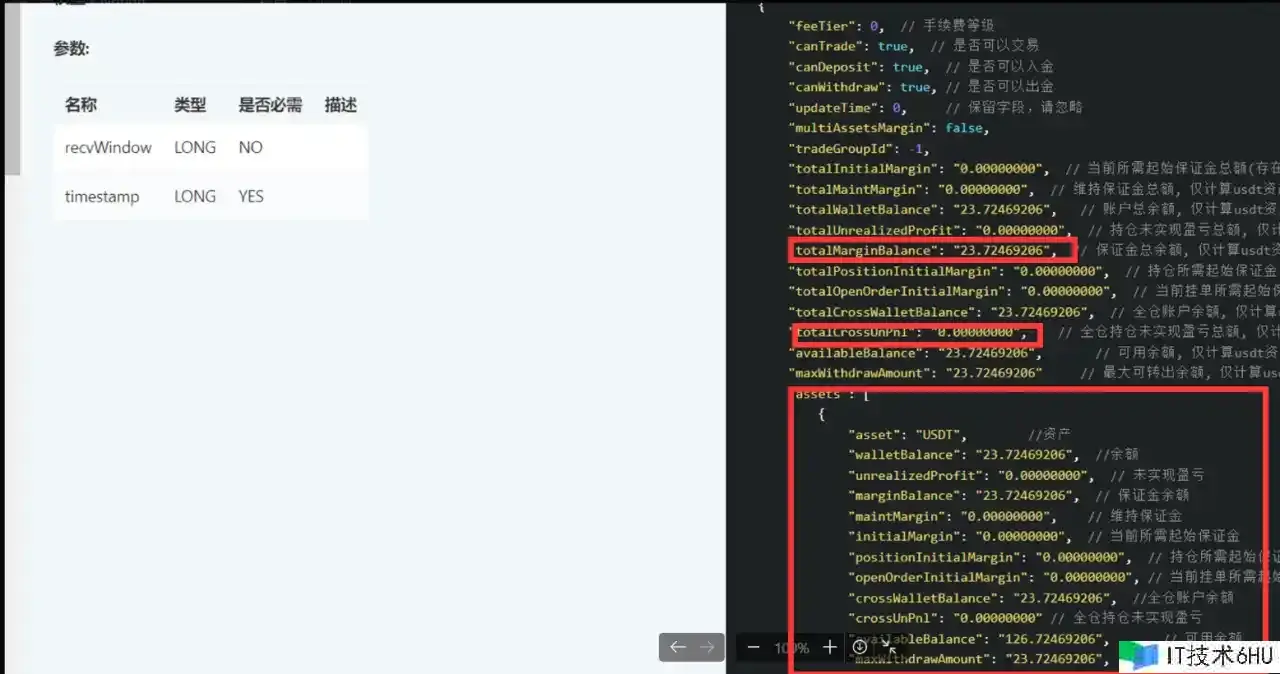
Task: Click the 描述 column header
Action: click(341, 105)
